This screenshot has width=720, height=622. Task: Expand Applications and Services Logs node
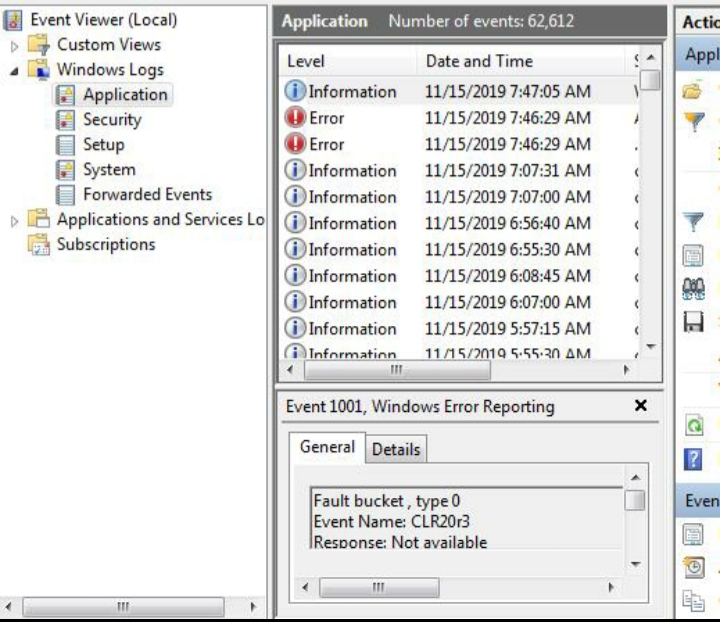coord(14,221)
